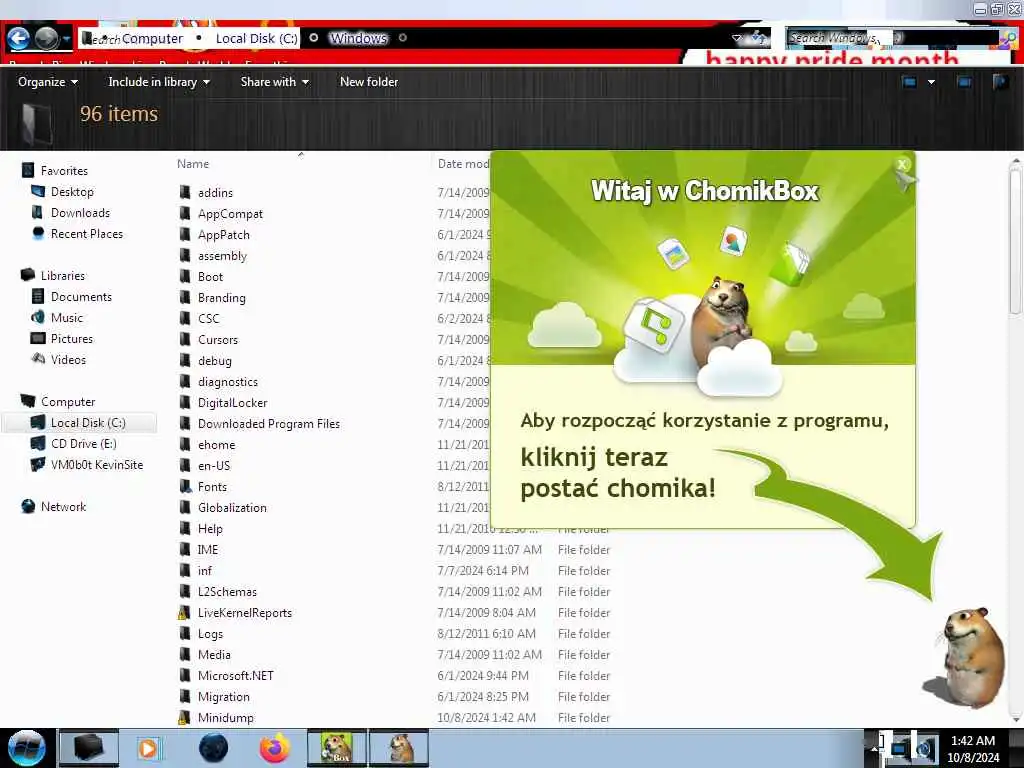This screenshot has height=768, width=1024.
Task: Select the diagnostics folder icon
Action: pos(185,381)
